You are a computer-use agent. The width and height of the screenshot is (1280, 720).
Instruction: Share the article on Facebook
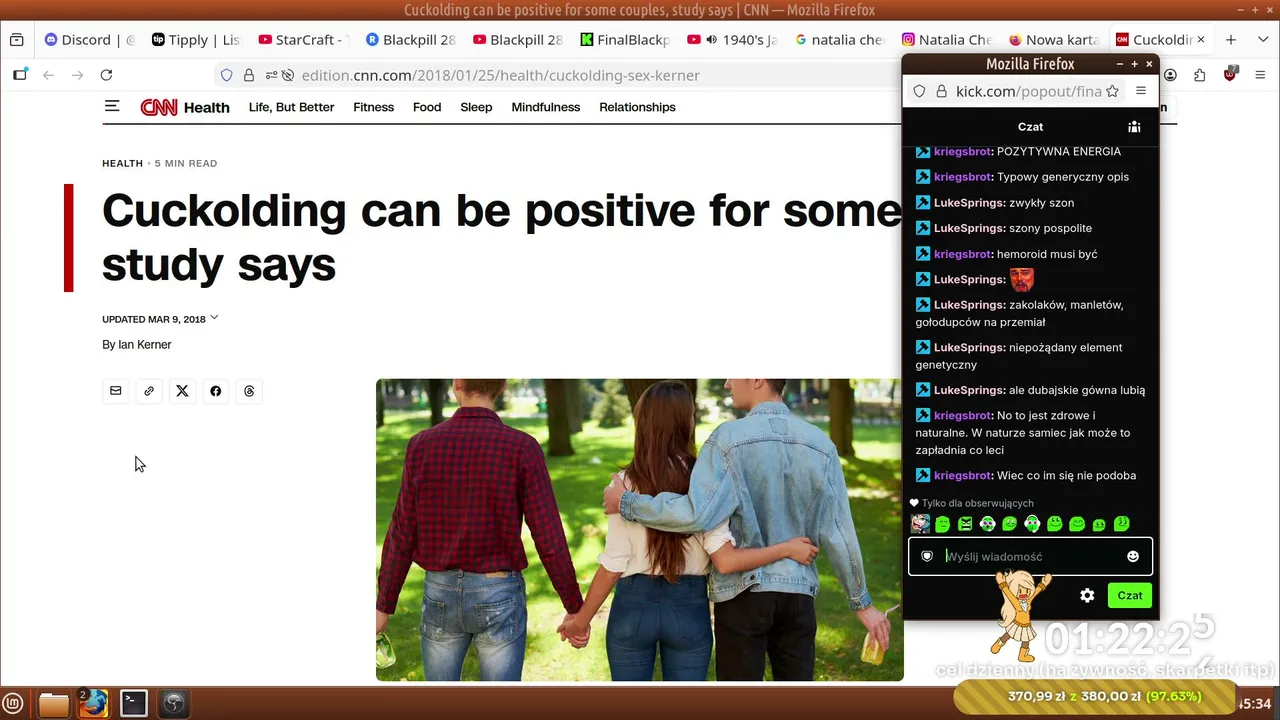[215, 391]
